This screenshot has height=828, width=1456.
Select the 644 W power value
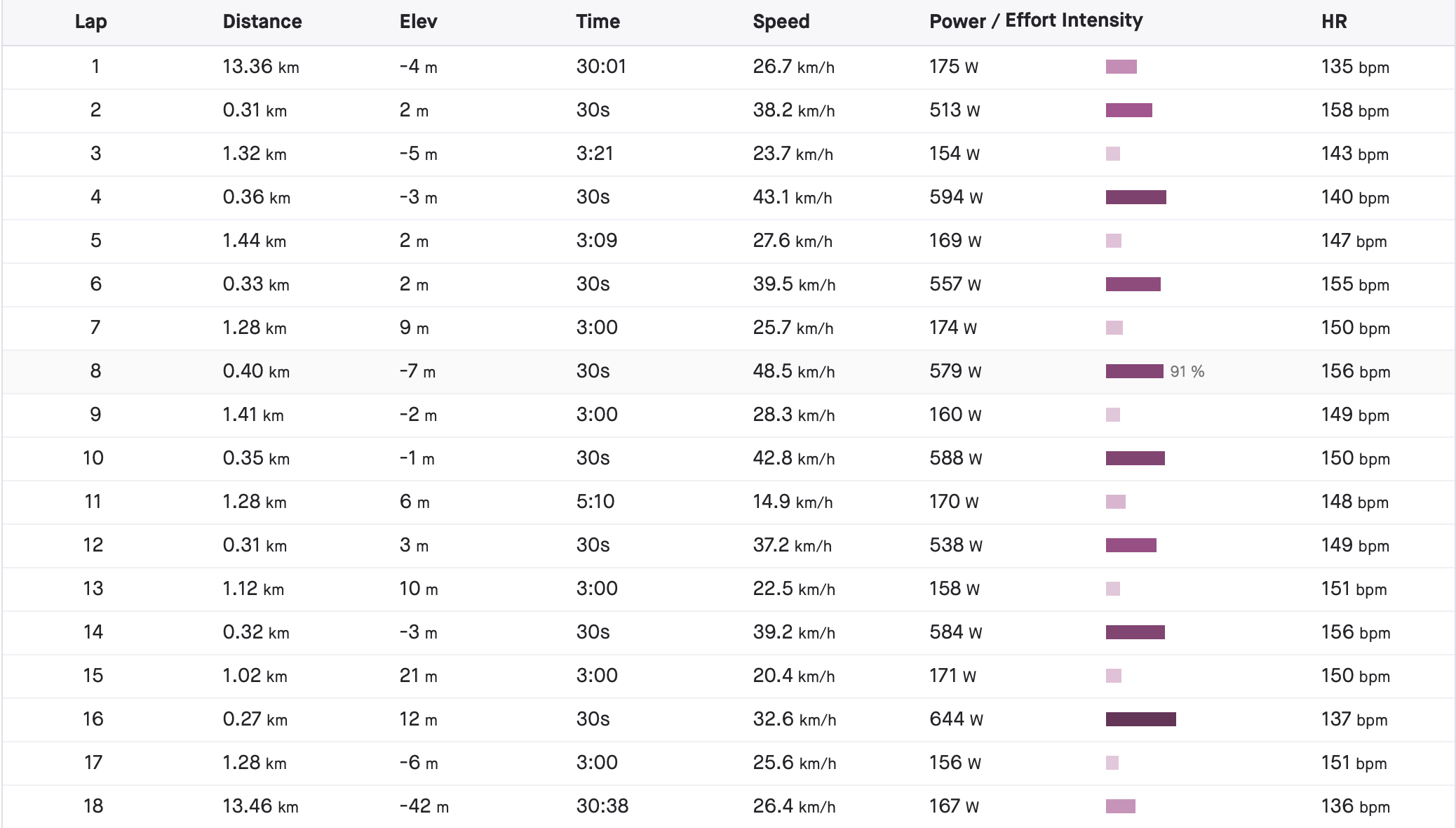(956, 719)
